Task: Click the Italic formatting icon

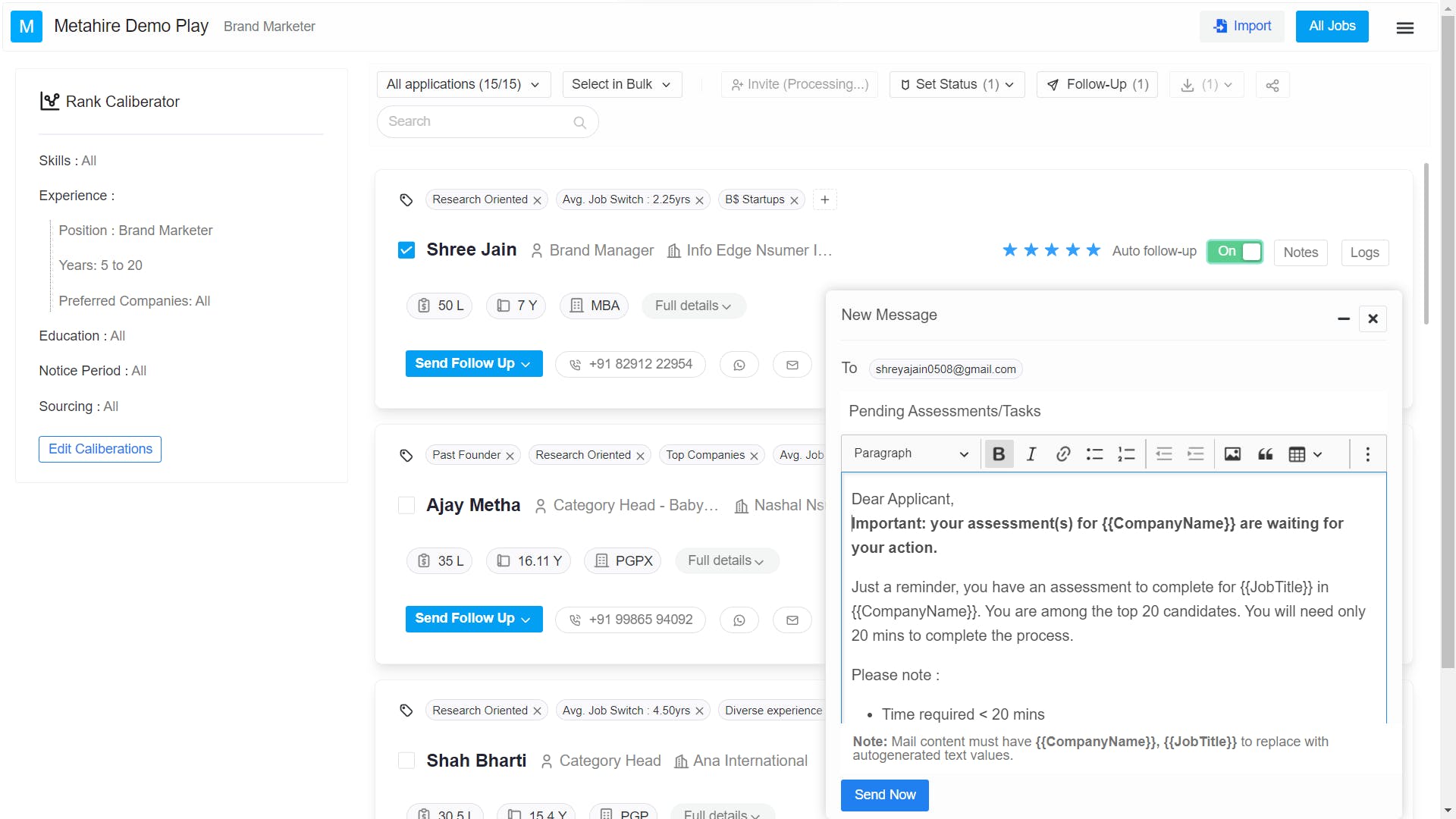Action: [1031, 454]
